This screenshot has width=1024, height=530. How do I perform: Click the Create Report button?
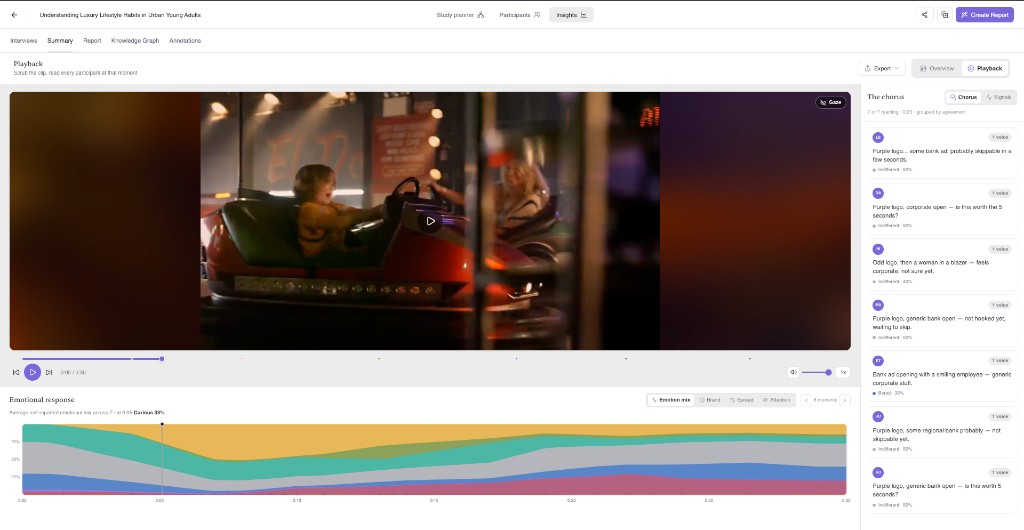pyautogui.click(x=985, y=15)
